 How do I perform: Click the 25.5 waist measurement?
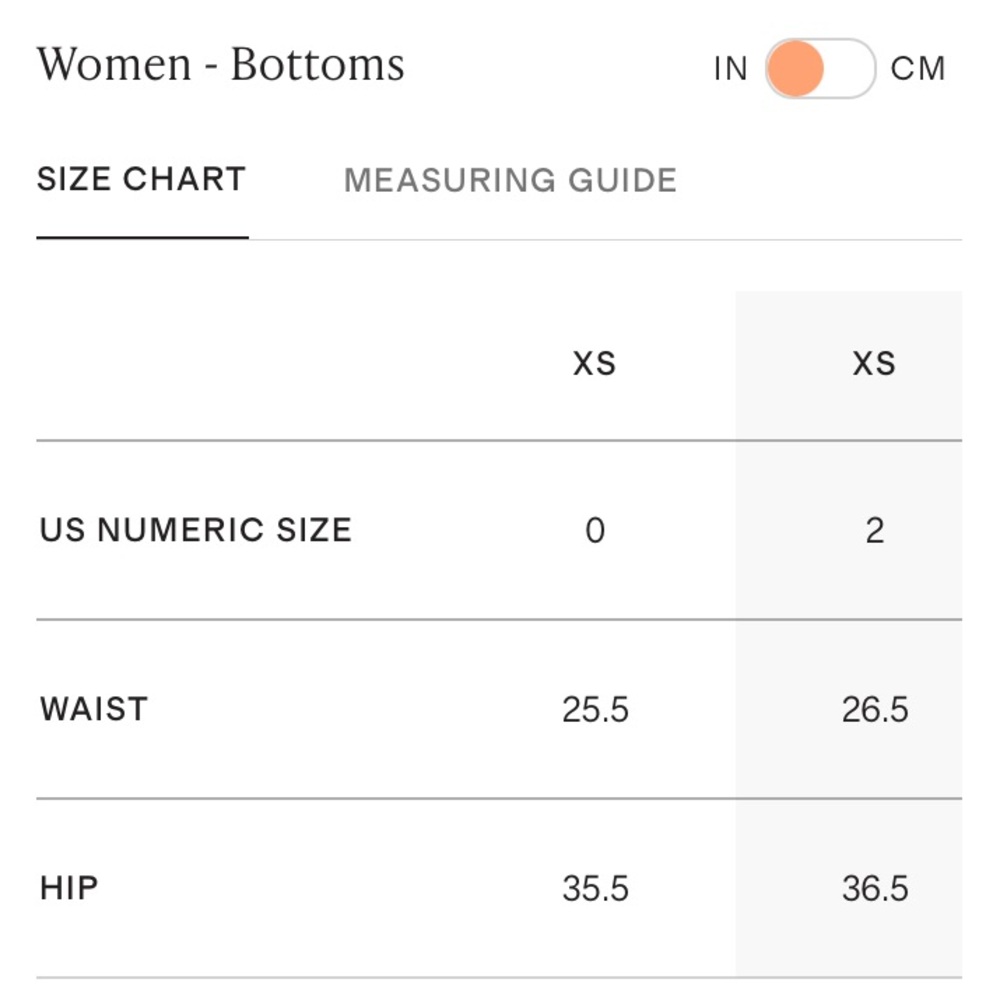pos(595,710)
